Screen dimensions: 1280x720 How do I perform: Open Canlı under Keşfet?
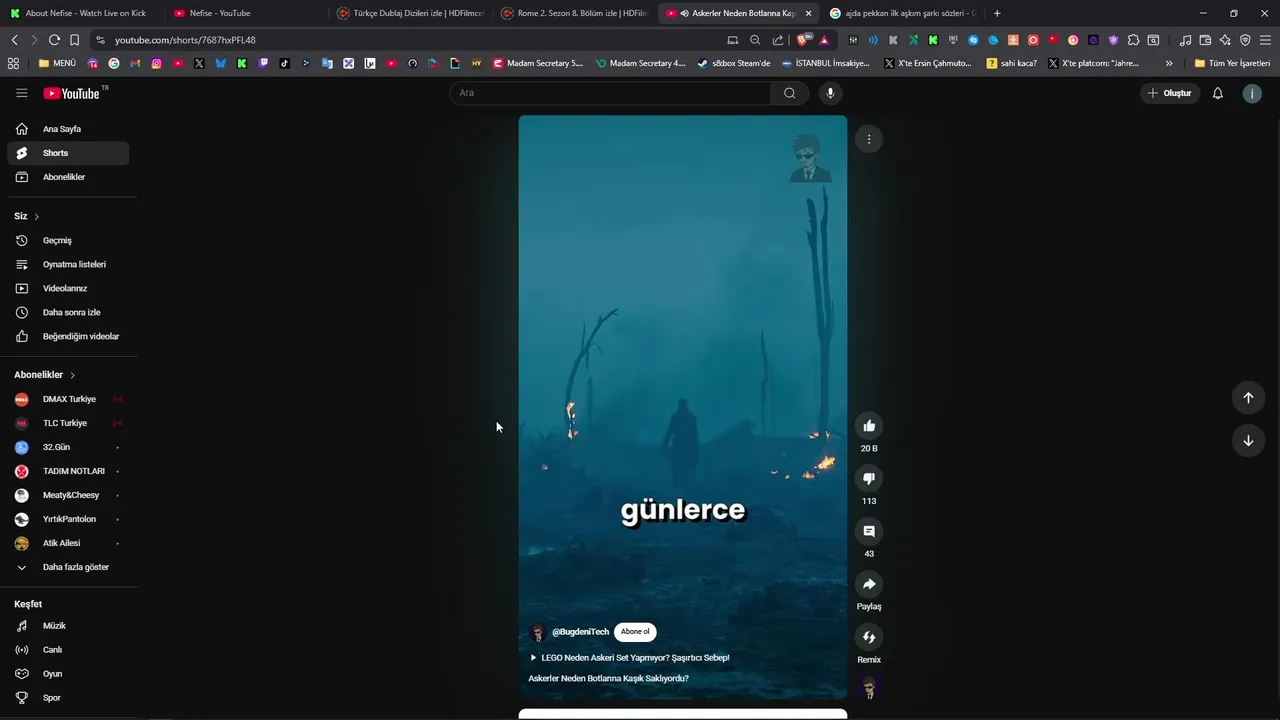[68, 650]
